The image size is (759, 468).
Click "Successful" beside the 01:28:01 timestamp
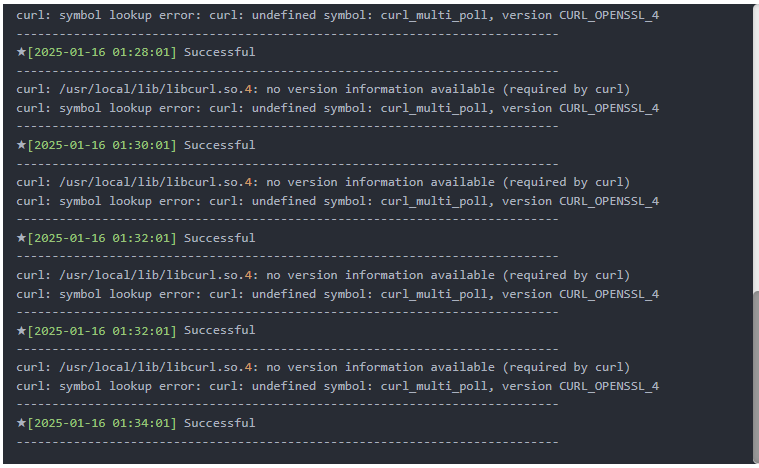[219, 52]
